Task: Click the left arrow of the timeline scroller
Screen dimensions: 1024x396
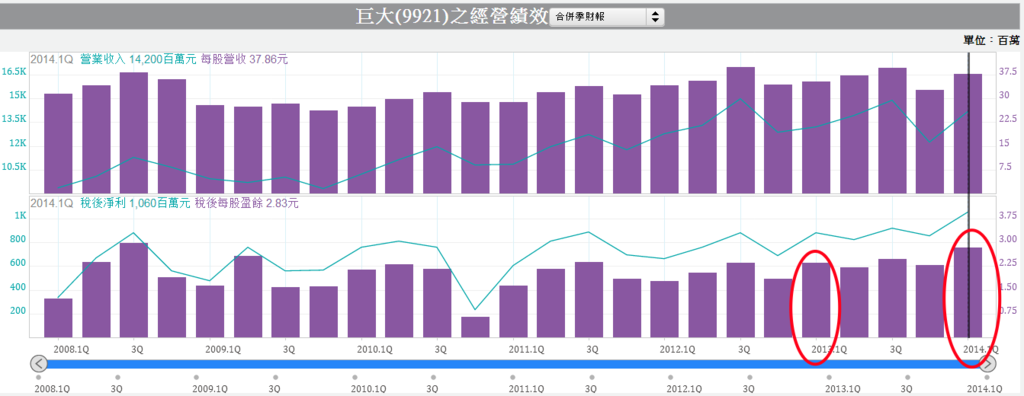Action: [39, 364]
